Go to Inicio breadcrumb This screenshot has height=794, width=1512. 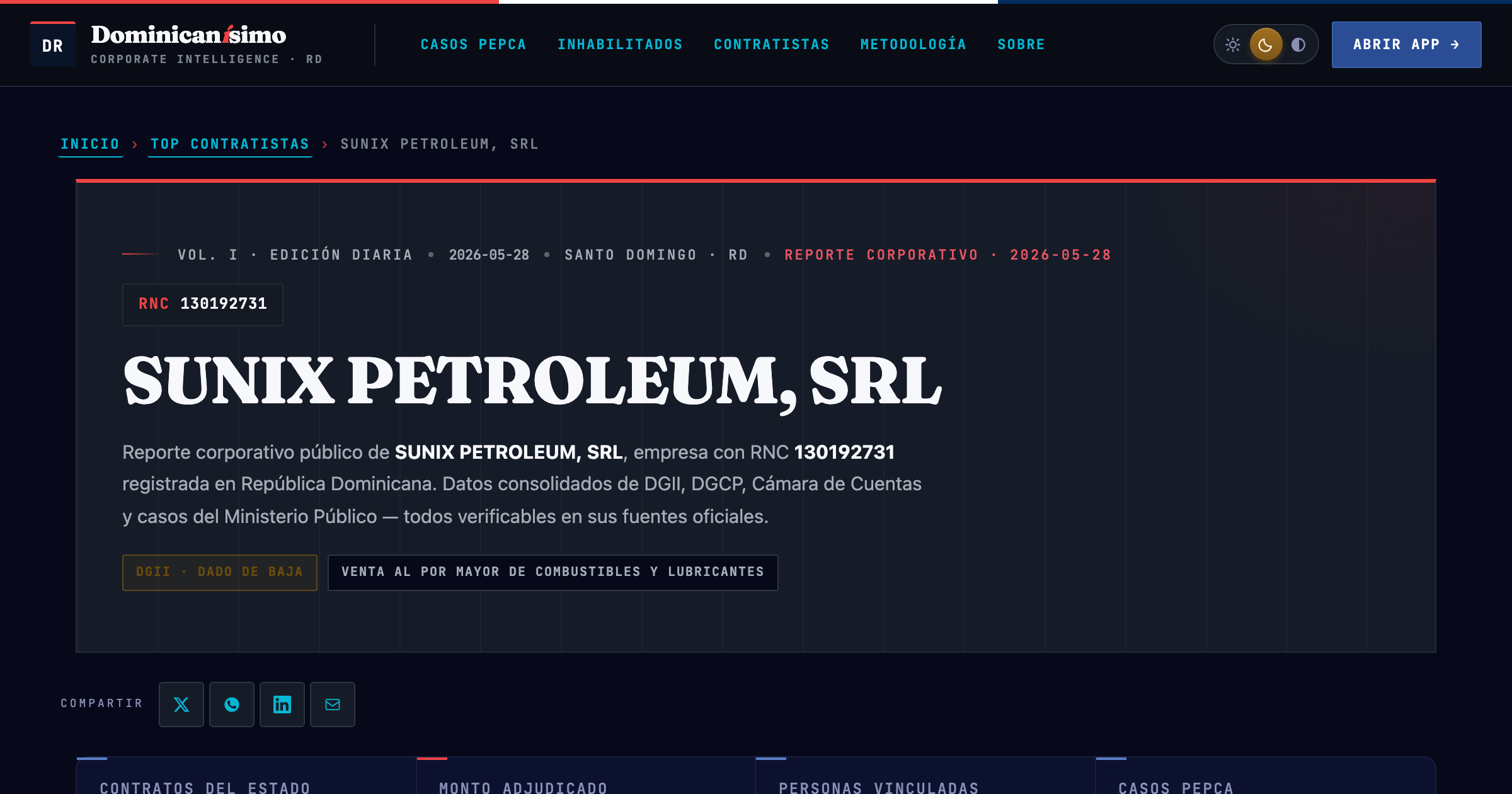(x=90, y=144)
